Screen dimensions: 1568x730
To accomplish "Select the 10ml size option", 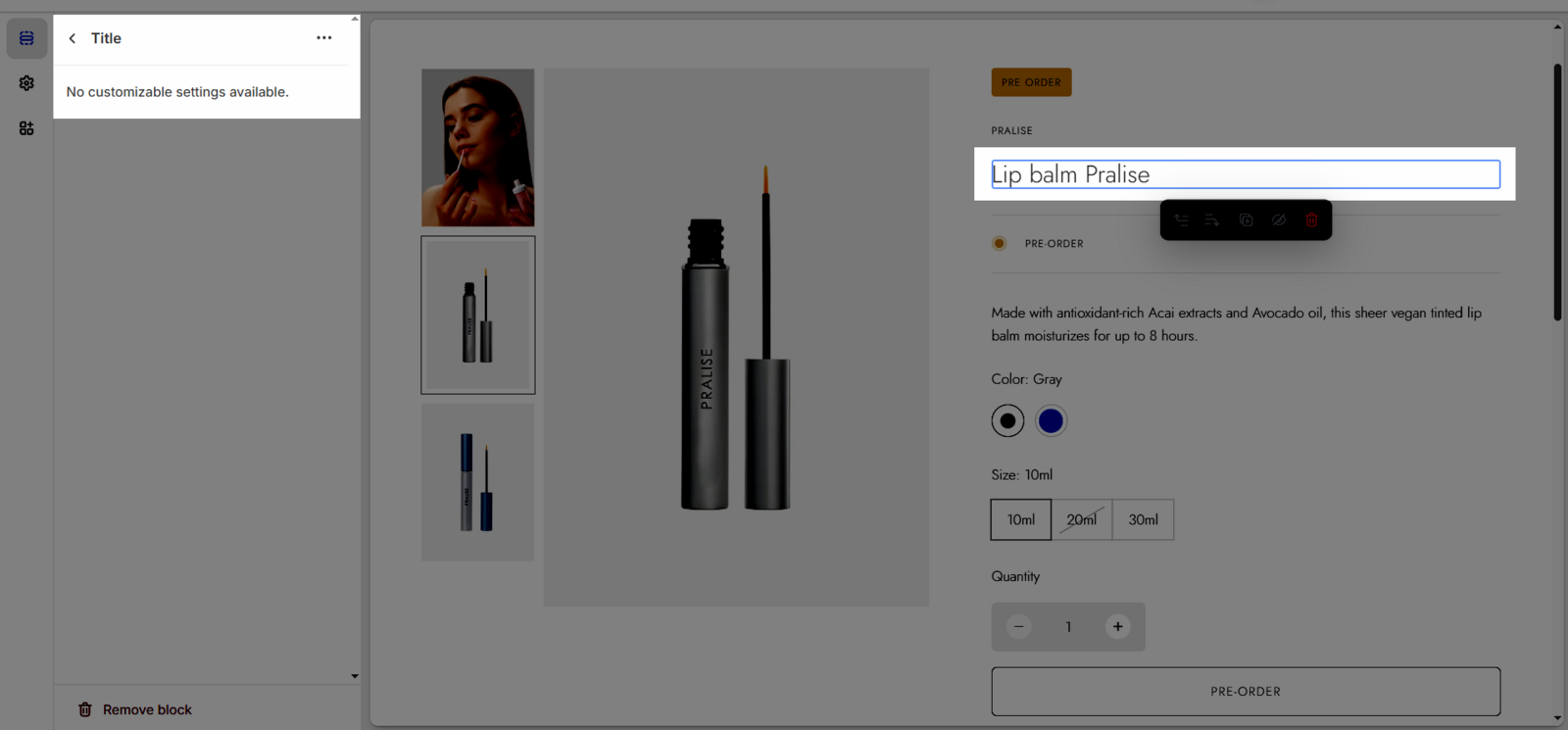I will (x=1020, y=519).
